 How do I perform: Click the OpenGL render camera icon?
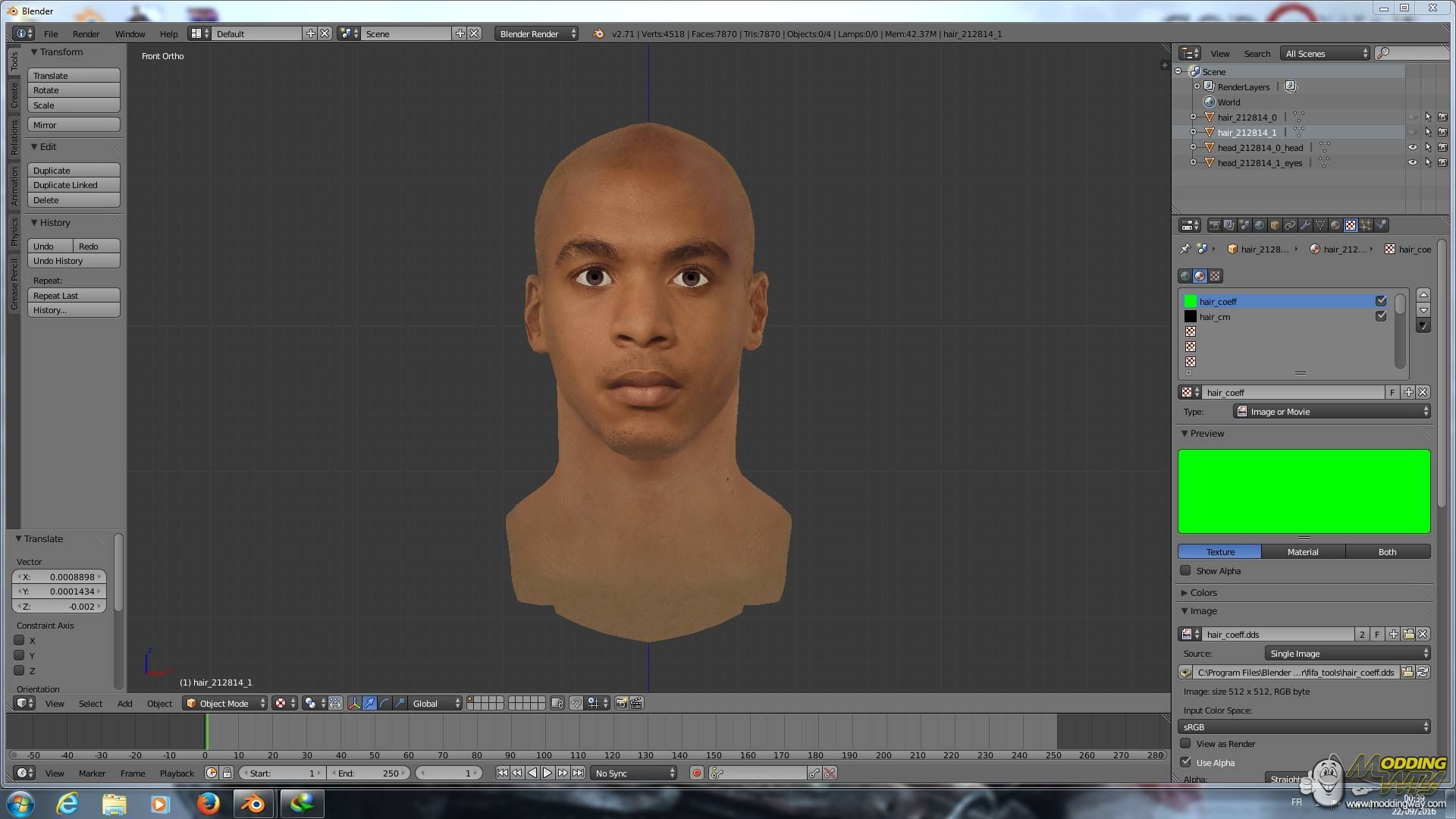621,704
